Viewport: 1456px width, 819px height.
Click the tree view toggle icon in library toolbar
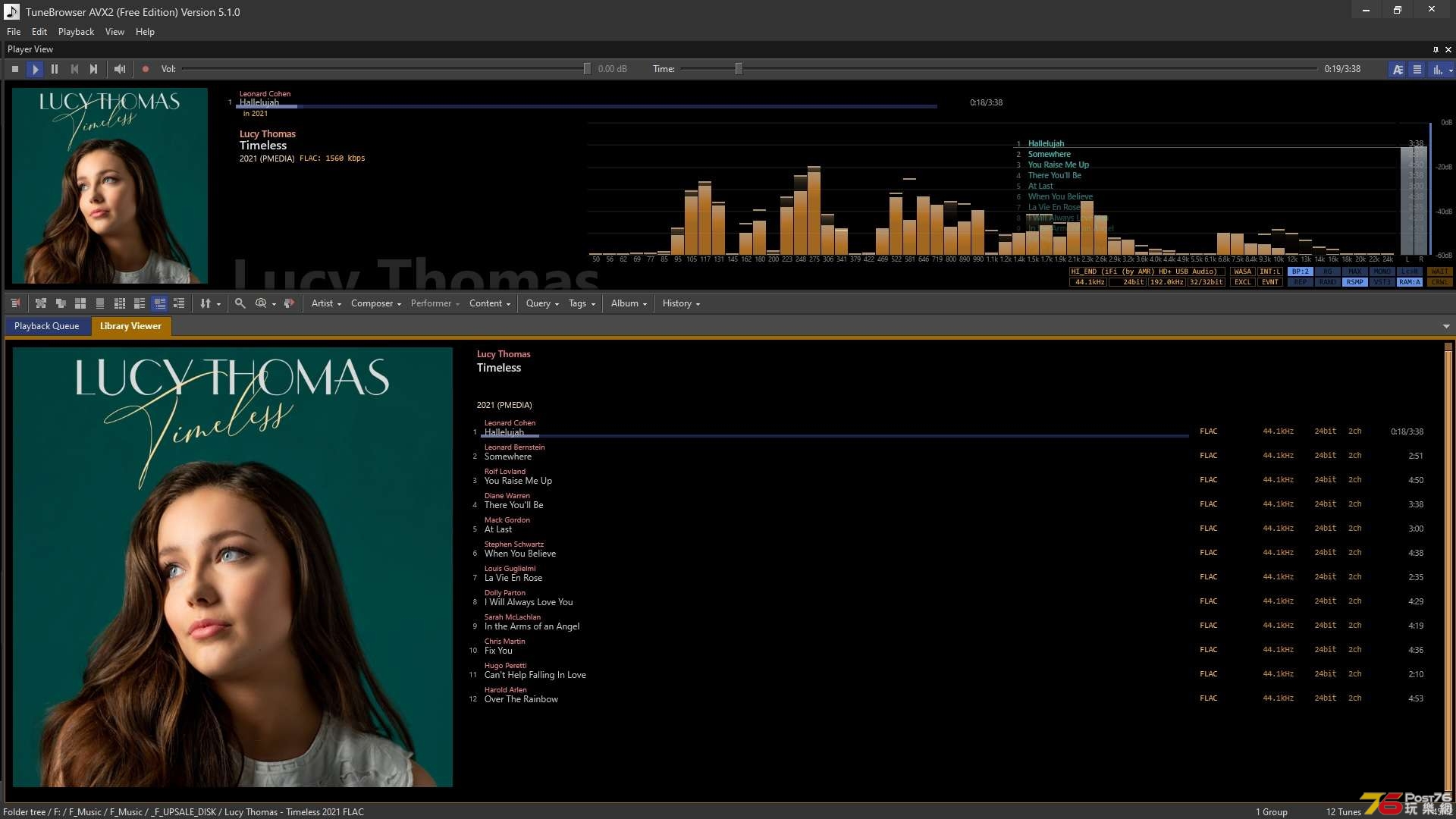tap(15, 303)
